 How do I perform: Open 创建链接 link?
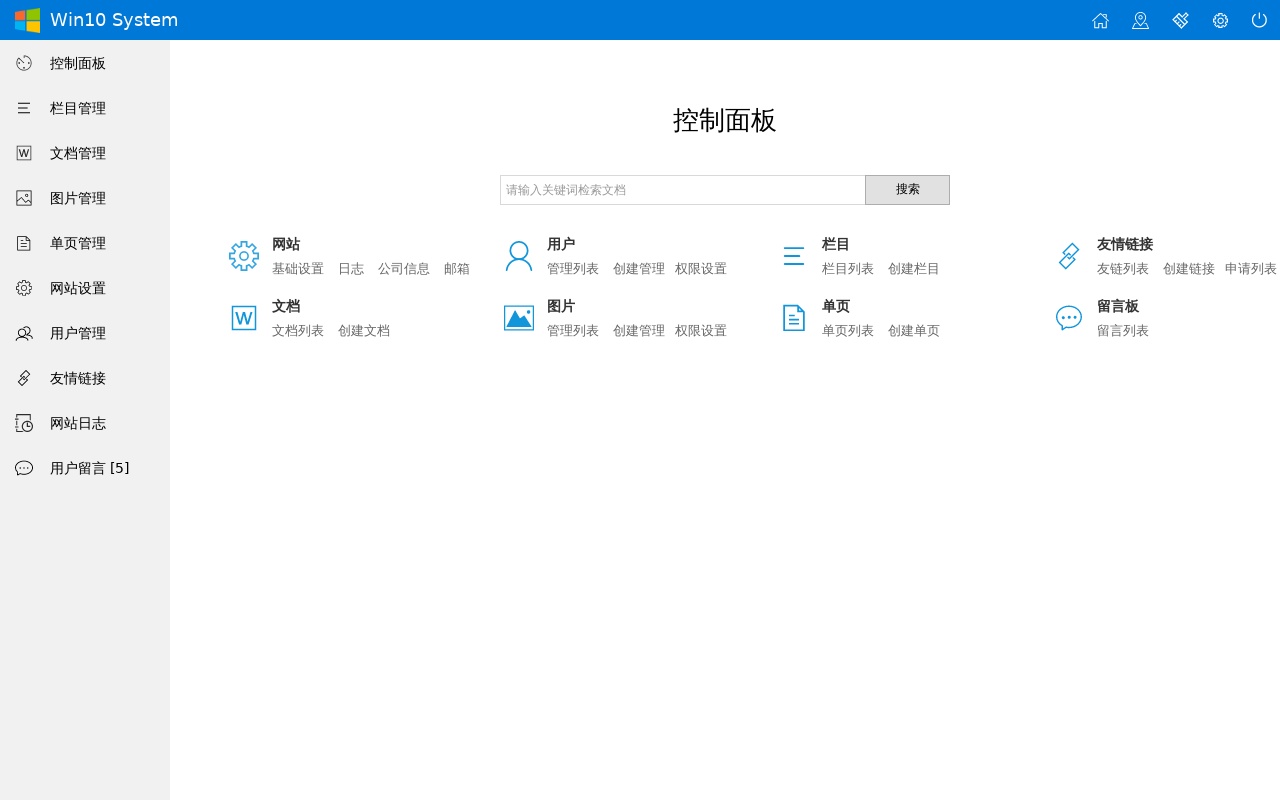(1189, 269)
